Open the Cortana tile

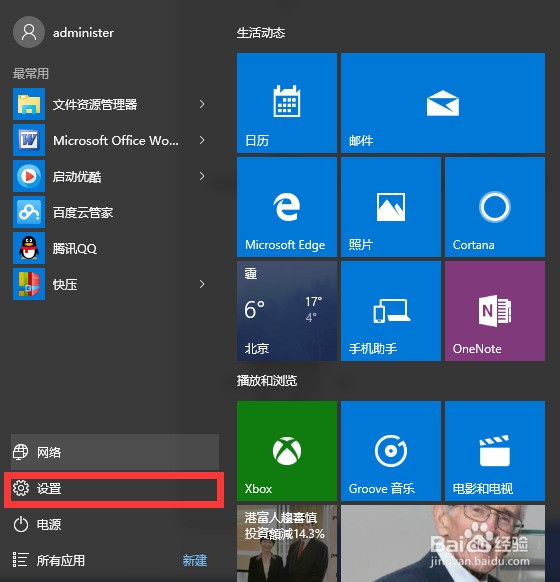click(495, 207)
